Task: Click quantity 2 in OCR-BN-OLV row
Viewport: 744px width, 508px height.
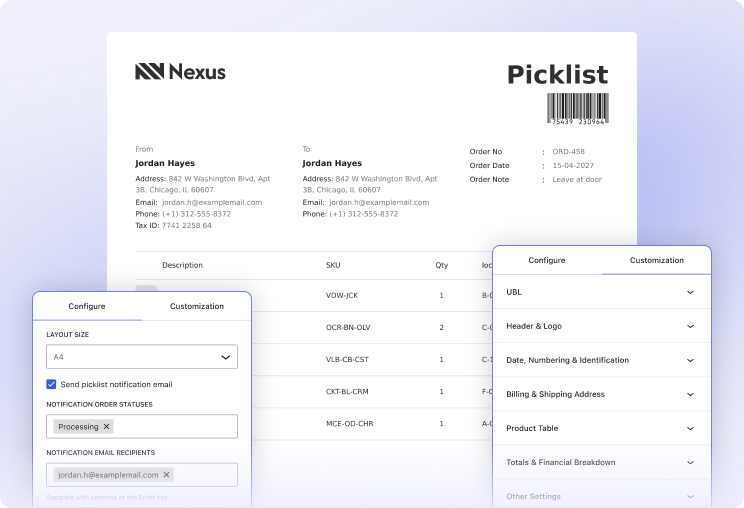Action: click(x=441, y=327)
